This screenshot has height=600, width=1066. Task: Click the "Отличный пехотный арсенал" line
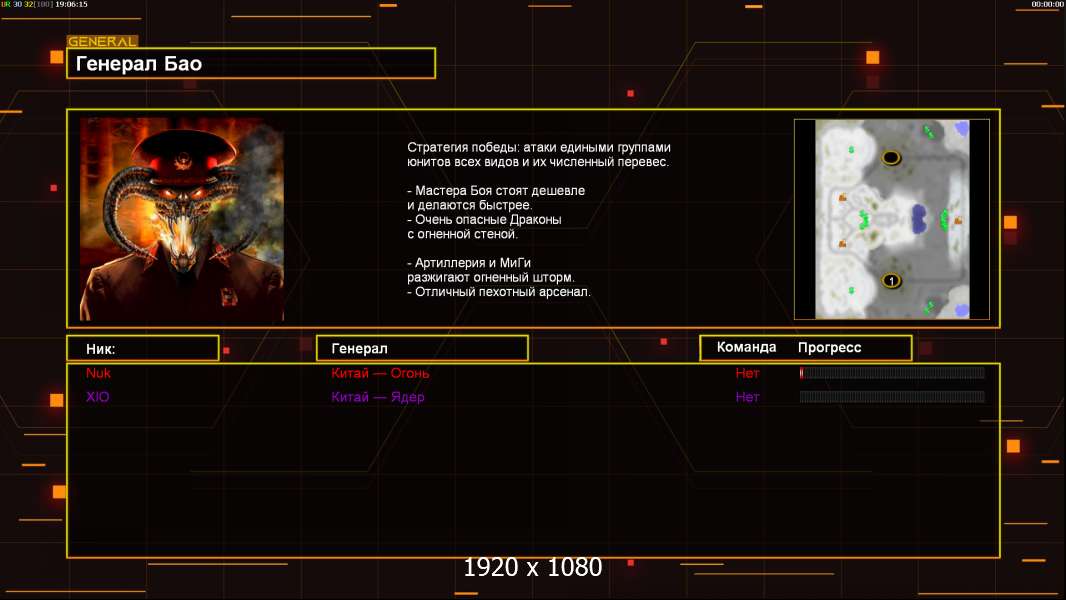point(499,292)
